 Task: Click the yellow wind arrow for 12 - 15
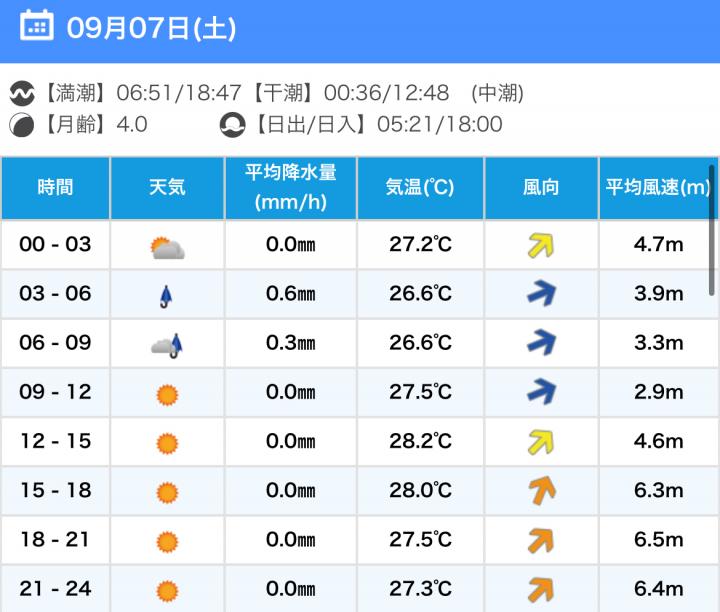click(541, 442)
